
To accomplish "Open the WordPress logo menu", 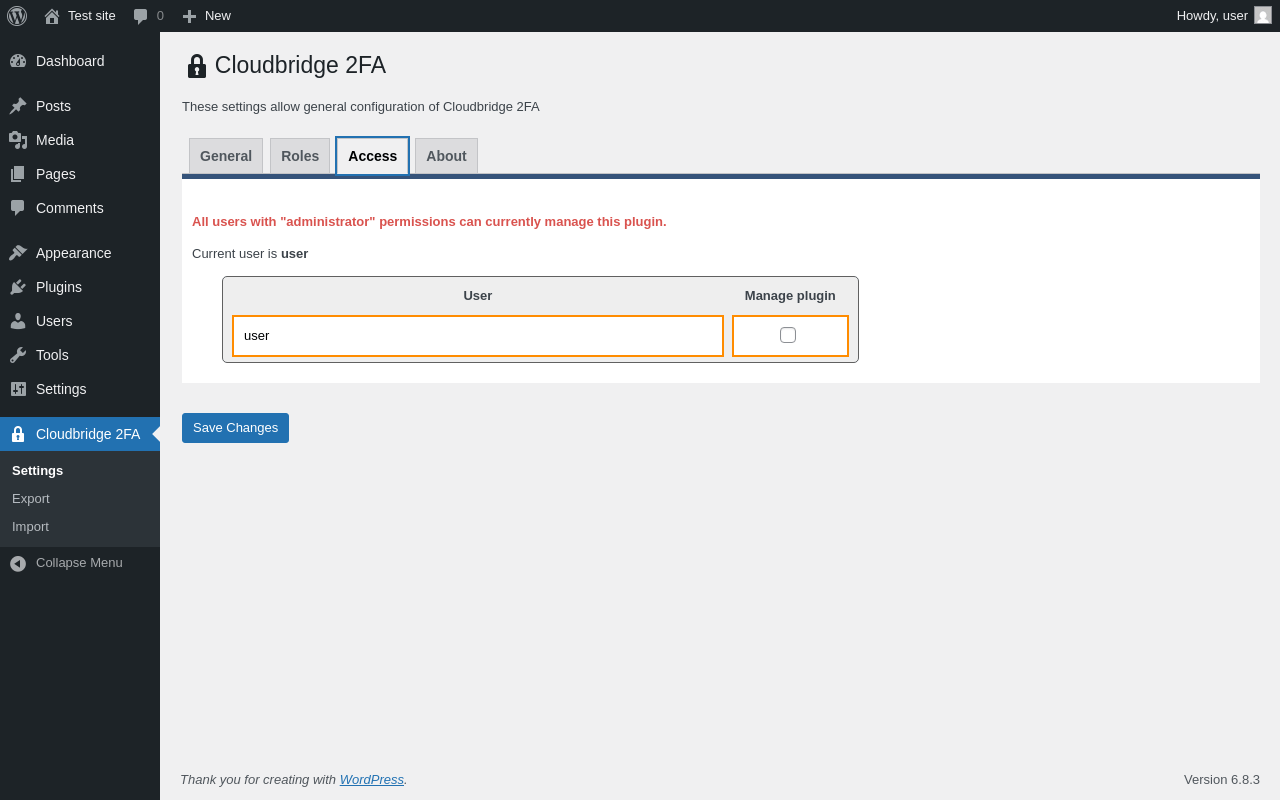I will tap(17, 16).
